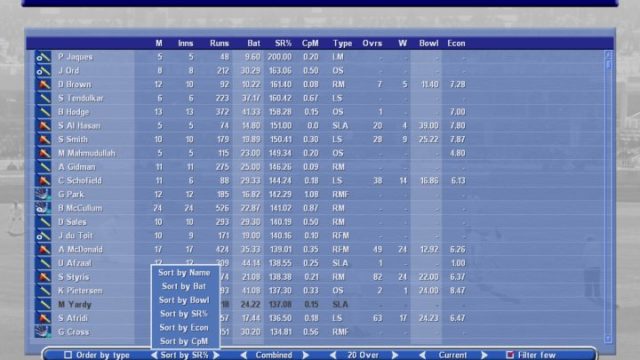Viewport: 640px width, 360px height.
Task: Enable the Order by type checkbox
Action: (68, 355)
